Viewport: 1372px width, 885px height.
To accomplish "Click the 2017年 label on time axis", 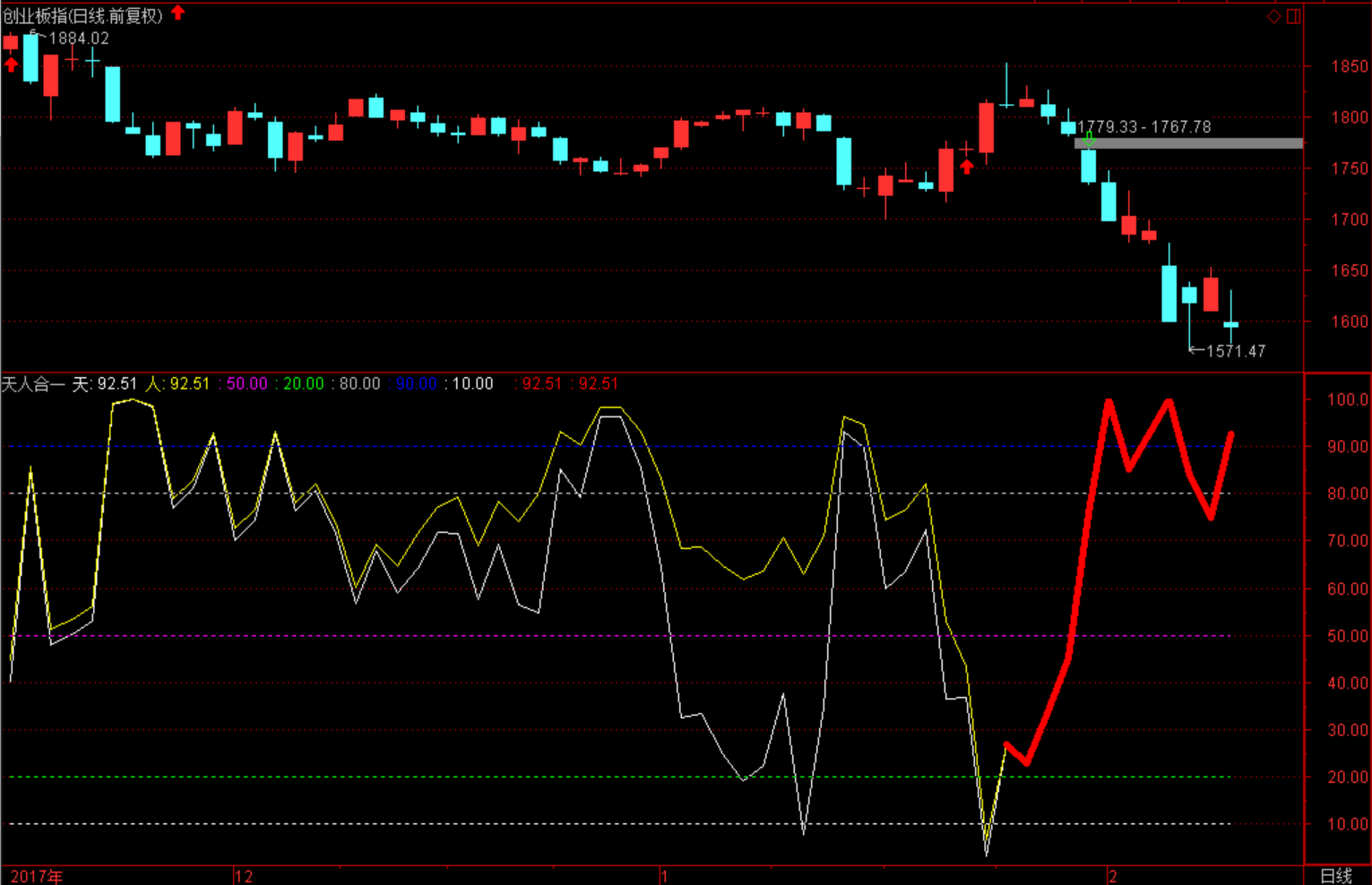I will pos(37,876).
